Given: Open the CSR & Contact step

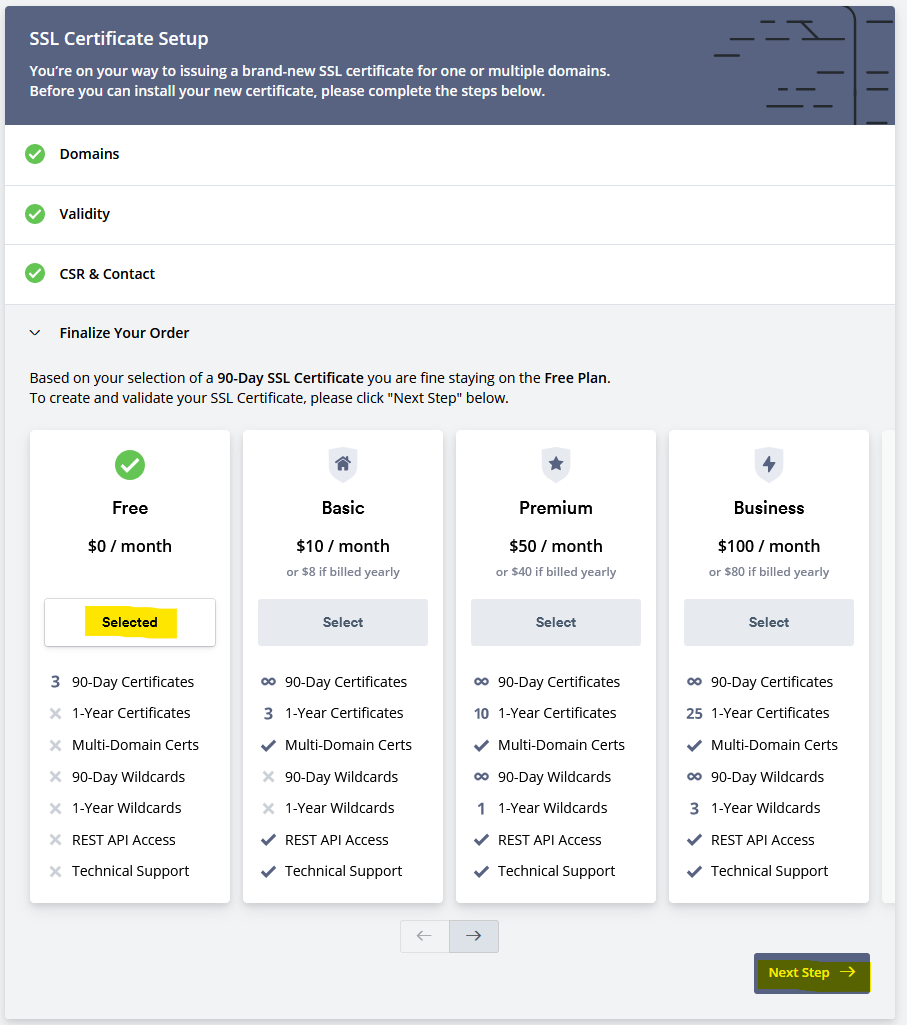Looking at the screenshot, I should [107, 274].
